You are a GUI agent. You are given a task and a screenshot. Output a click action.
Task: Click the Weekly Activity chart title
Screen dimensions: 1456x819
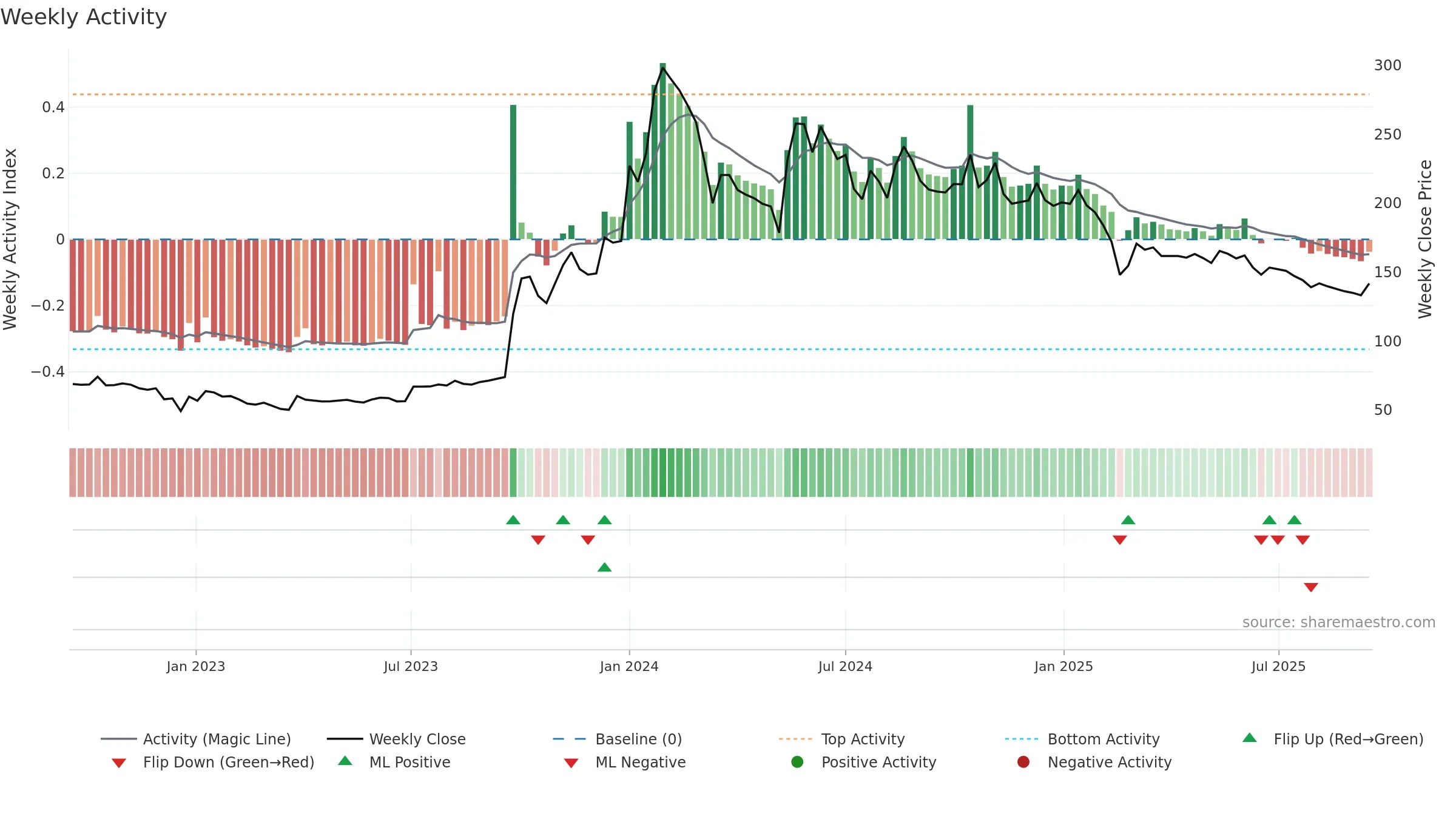(x=84, y=17)
